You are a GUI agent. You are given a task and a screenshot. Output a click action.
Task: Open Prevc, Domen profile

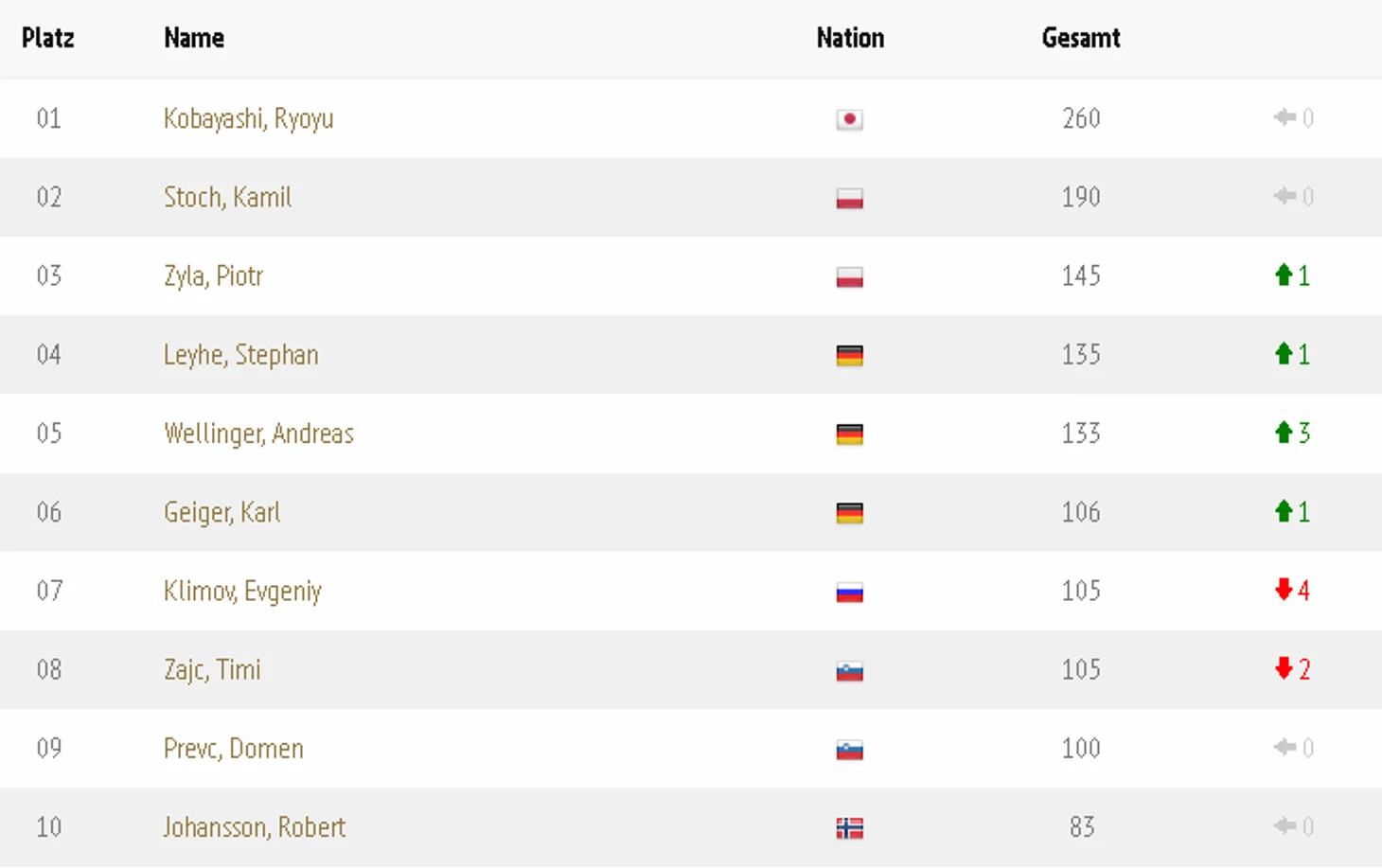point(234,749)
